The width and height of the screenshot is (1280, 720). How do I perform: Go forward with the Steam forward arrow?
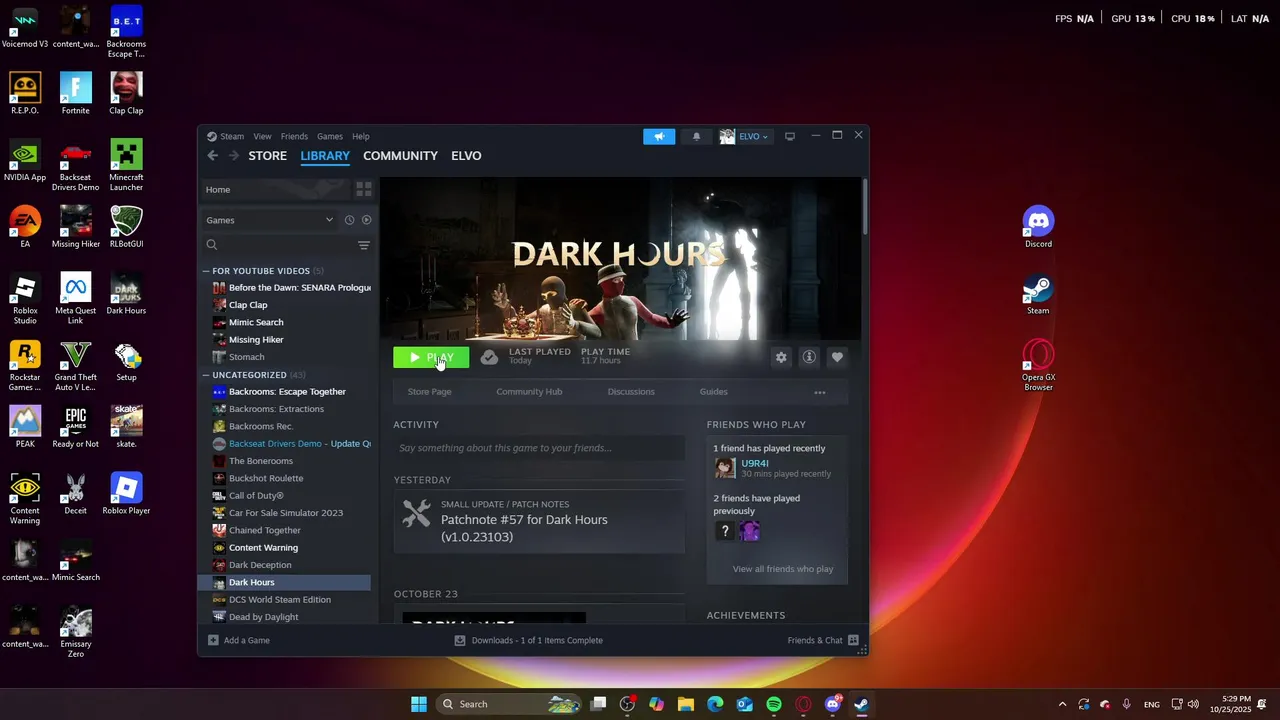click(234, 156)
